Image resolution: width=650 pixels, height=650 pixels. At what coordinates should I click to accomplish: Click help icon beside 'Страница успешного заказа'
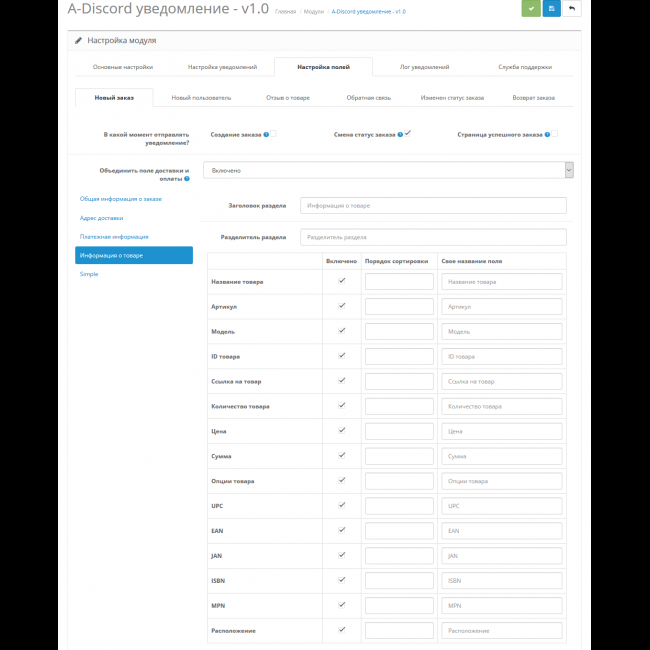pyautogui.click(x=546, y=134)
